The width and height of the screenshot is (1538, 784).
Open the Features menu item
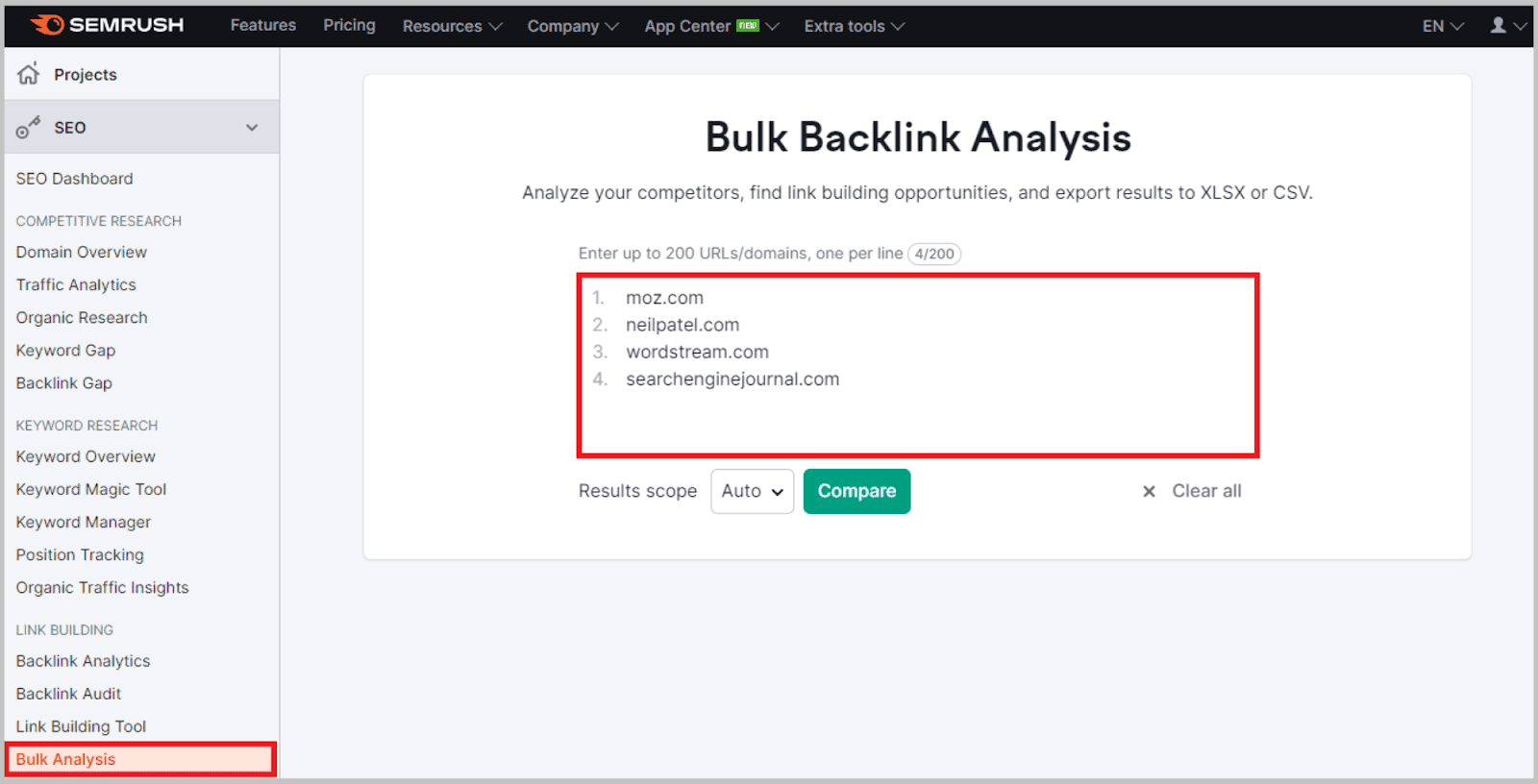(x=262, y=25)
